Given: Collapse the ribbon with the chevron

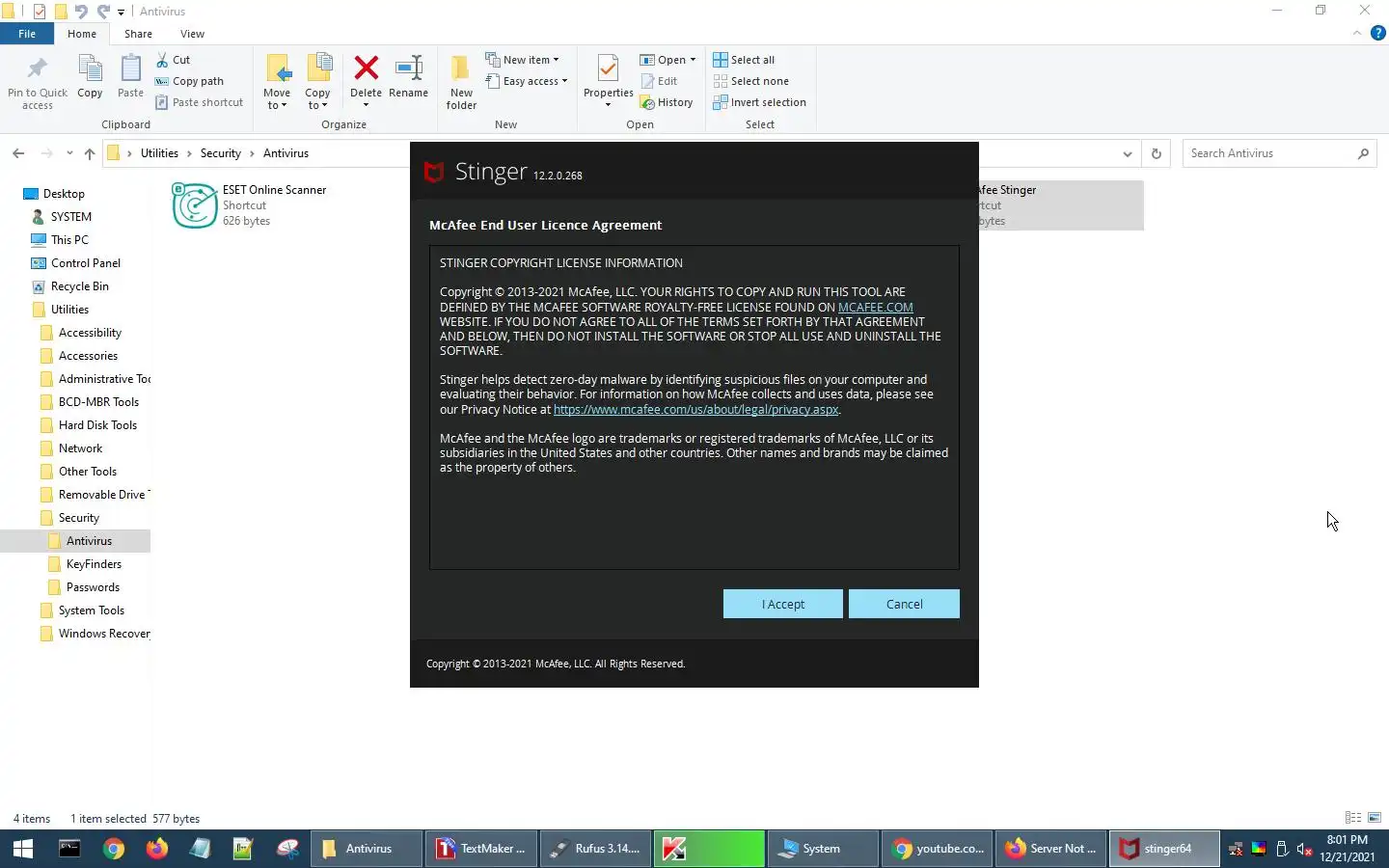Looking at the screenshot, I should (1356, 33).
